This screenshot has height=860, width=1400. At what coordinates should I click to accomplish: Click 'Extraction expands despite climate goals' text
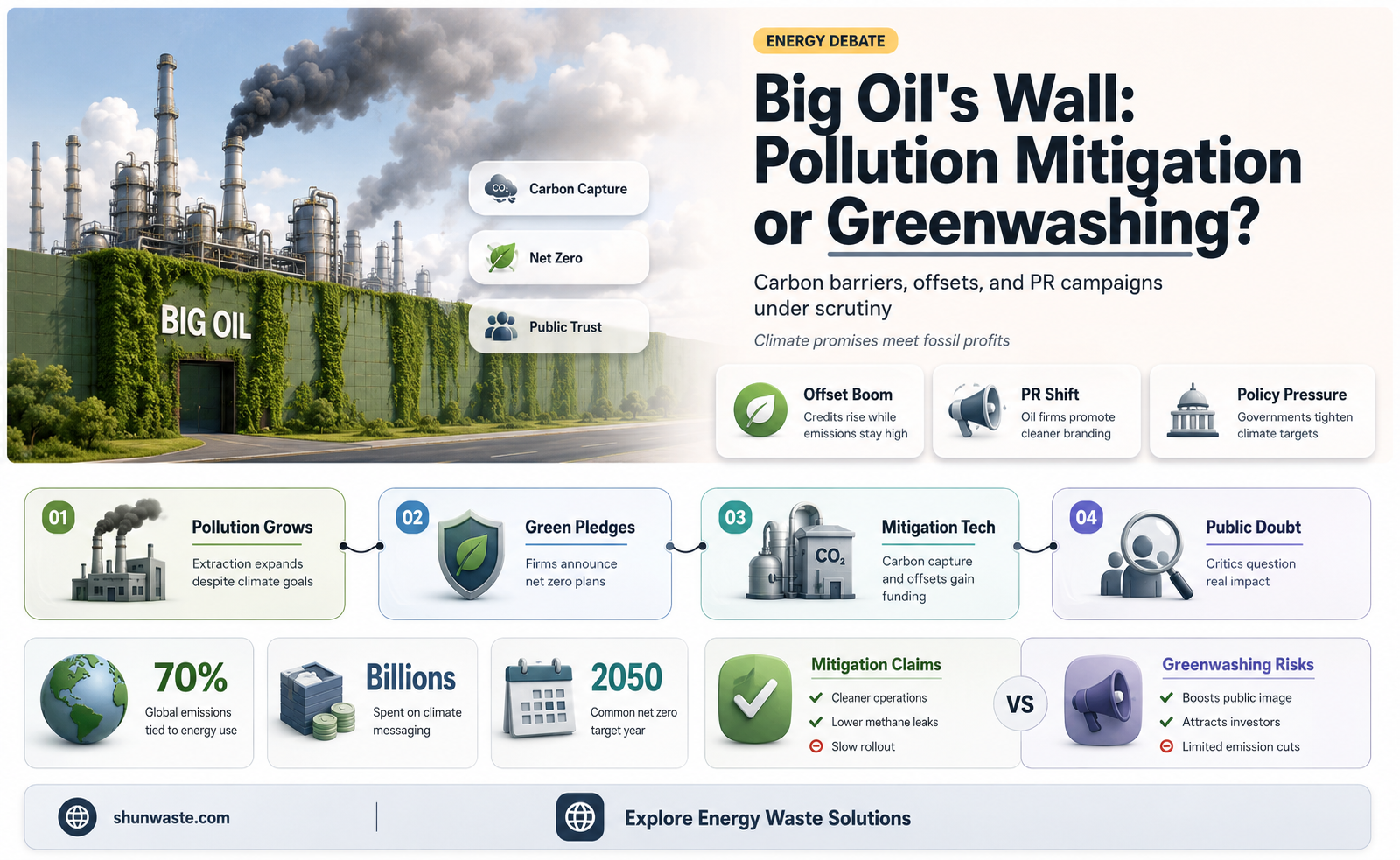tap(253, 572)
